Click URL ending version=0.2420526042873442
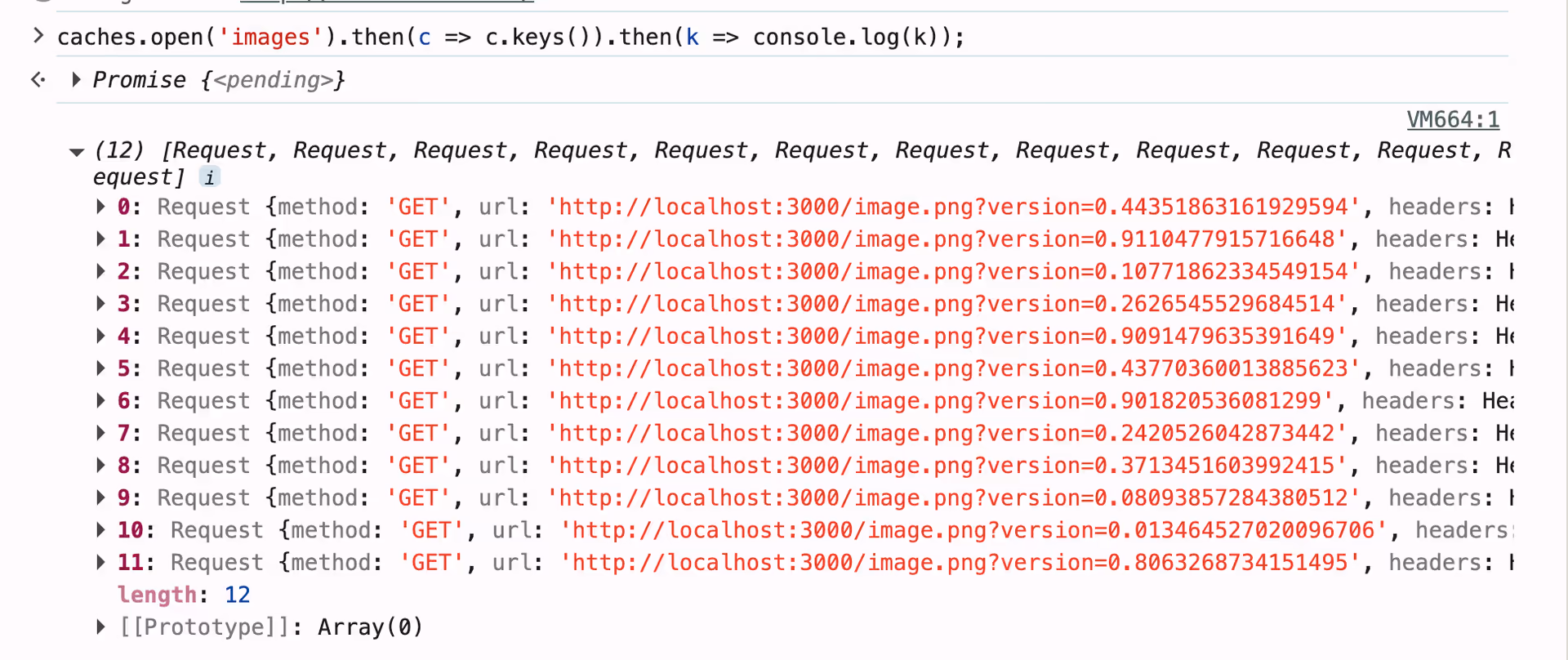This screenshot has width=1568, height=660. [x=947, y=433]
